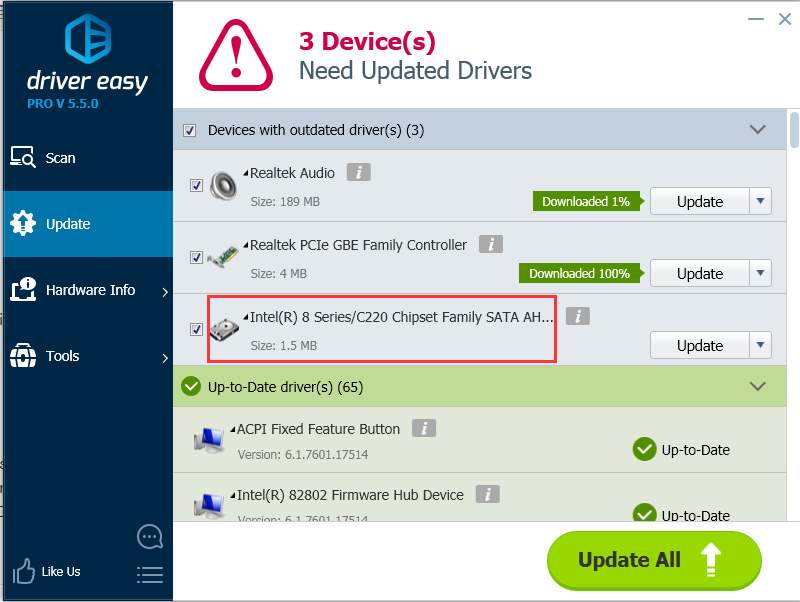Screen dimensions: 800x602
Task: Click the Up-to-Date check icon for ACPI Fixed Feature Button
Action: (644, 449)
